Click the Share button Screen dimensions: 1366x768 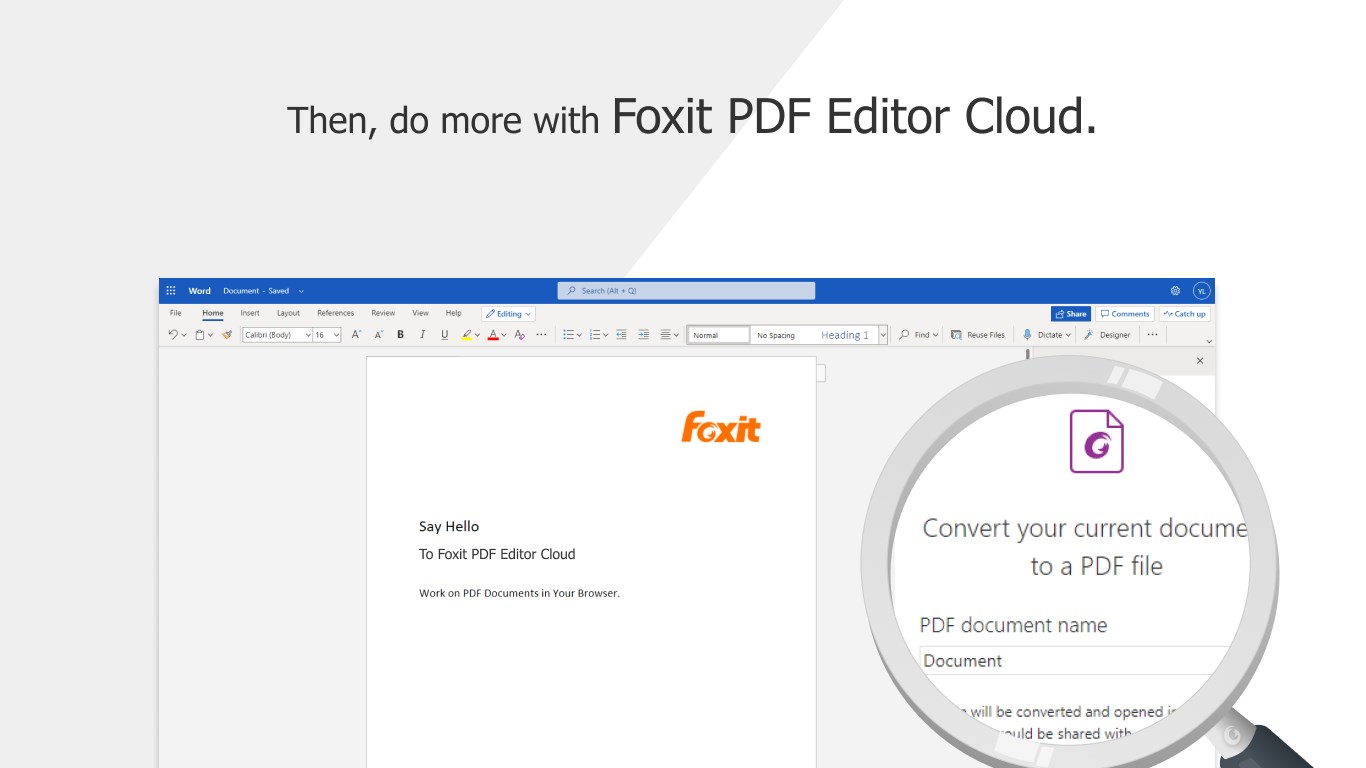pyautogui.click(x=1070, y=314)
